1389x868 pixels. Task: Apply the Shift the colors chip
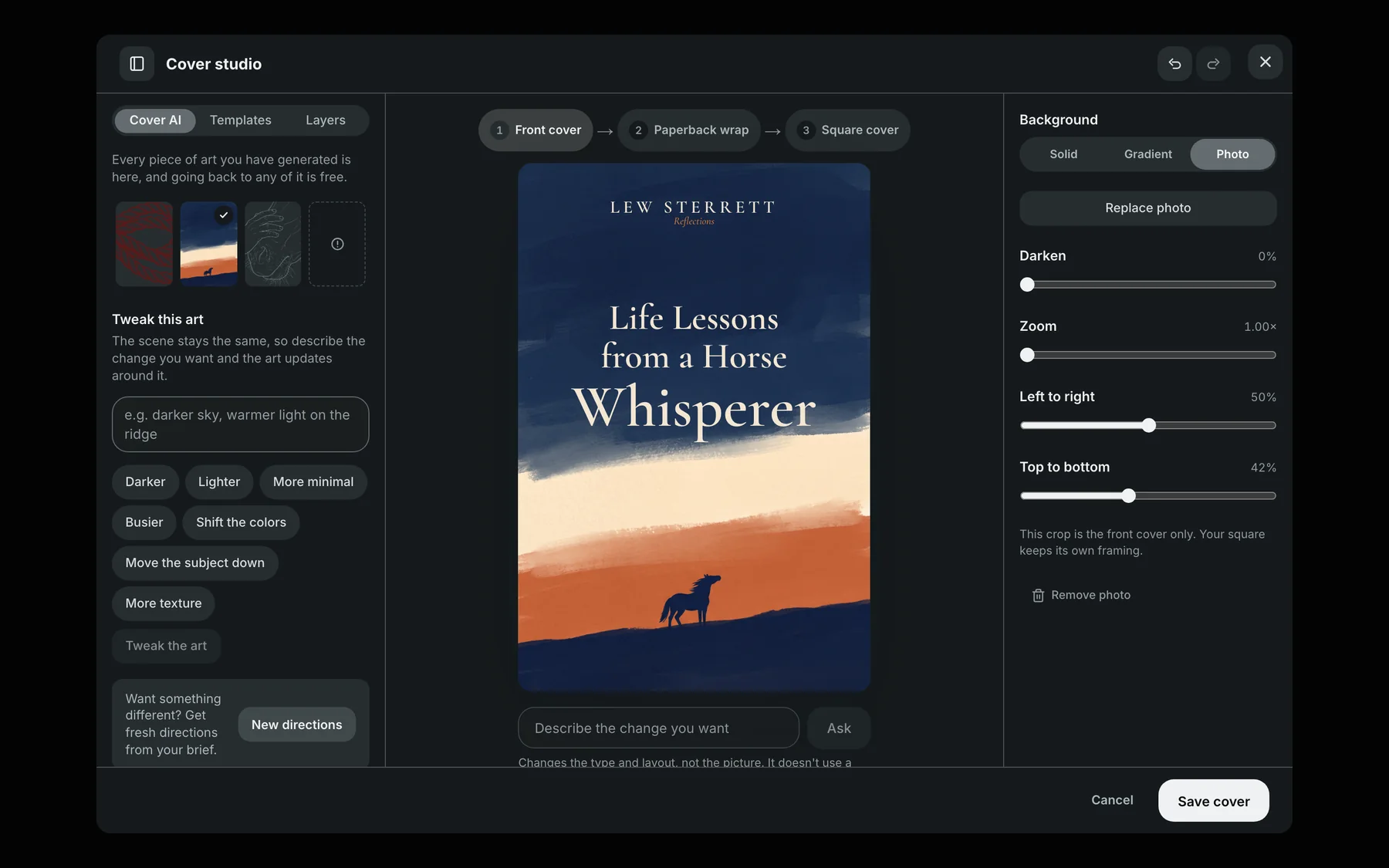point(241,522)
